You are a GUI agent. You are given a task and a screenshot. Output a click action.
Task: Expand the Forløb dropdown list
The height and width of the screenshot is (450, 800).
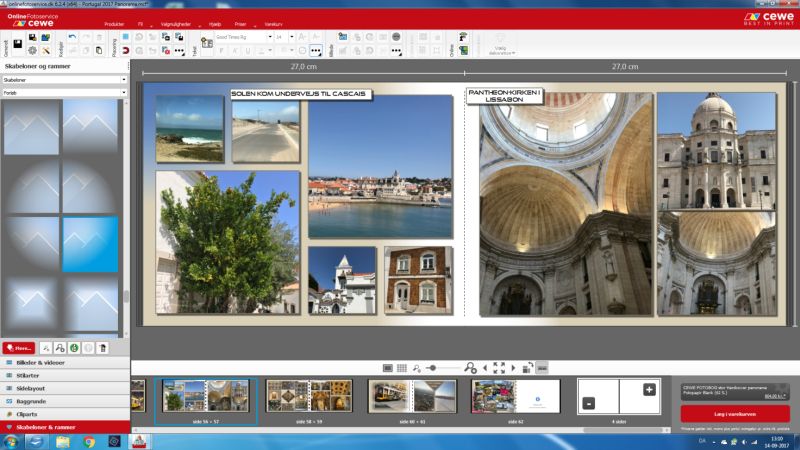point(64,92)
